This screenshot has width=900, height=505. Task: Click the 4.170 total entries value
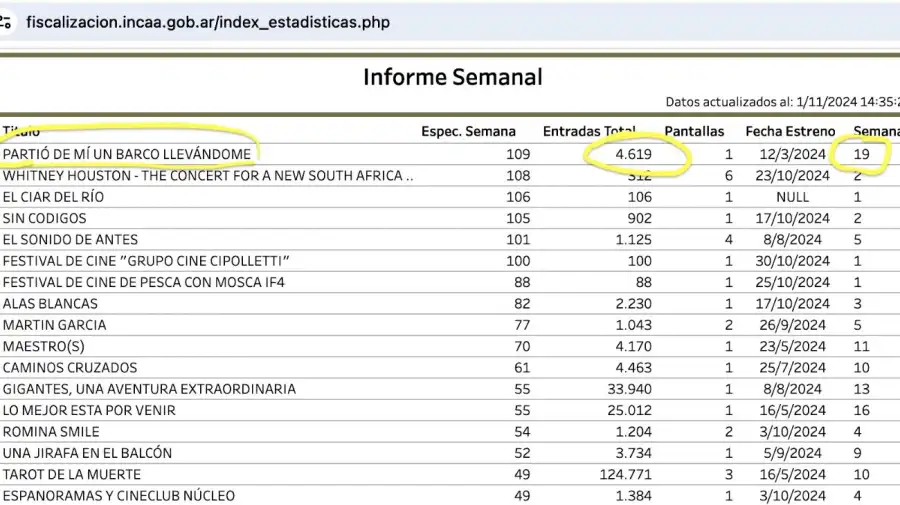click(634, 346)
